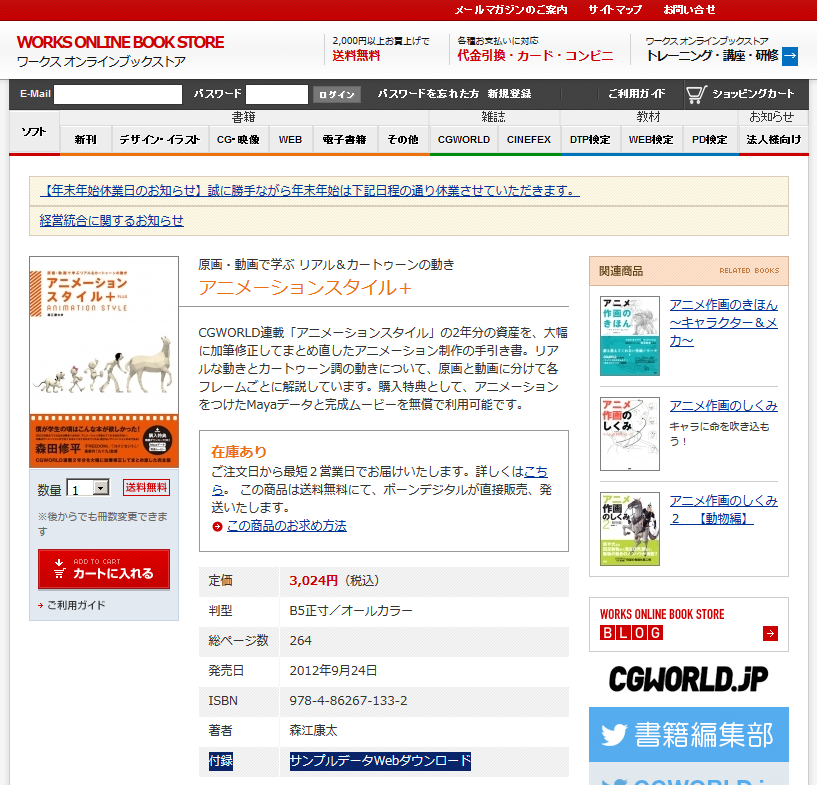817x785 pixels.
Task: Open the WORKS ONLINE BOOK STORE BLOG banner
Action: click(689, 624)
